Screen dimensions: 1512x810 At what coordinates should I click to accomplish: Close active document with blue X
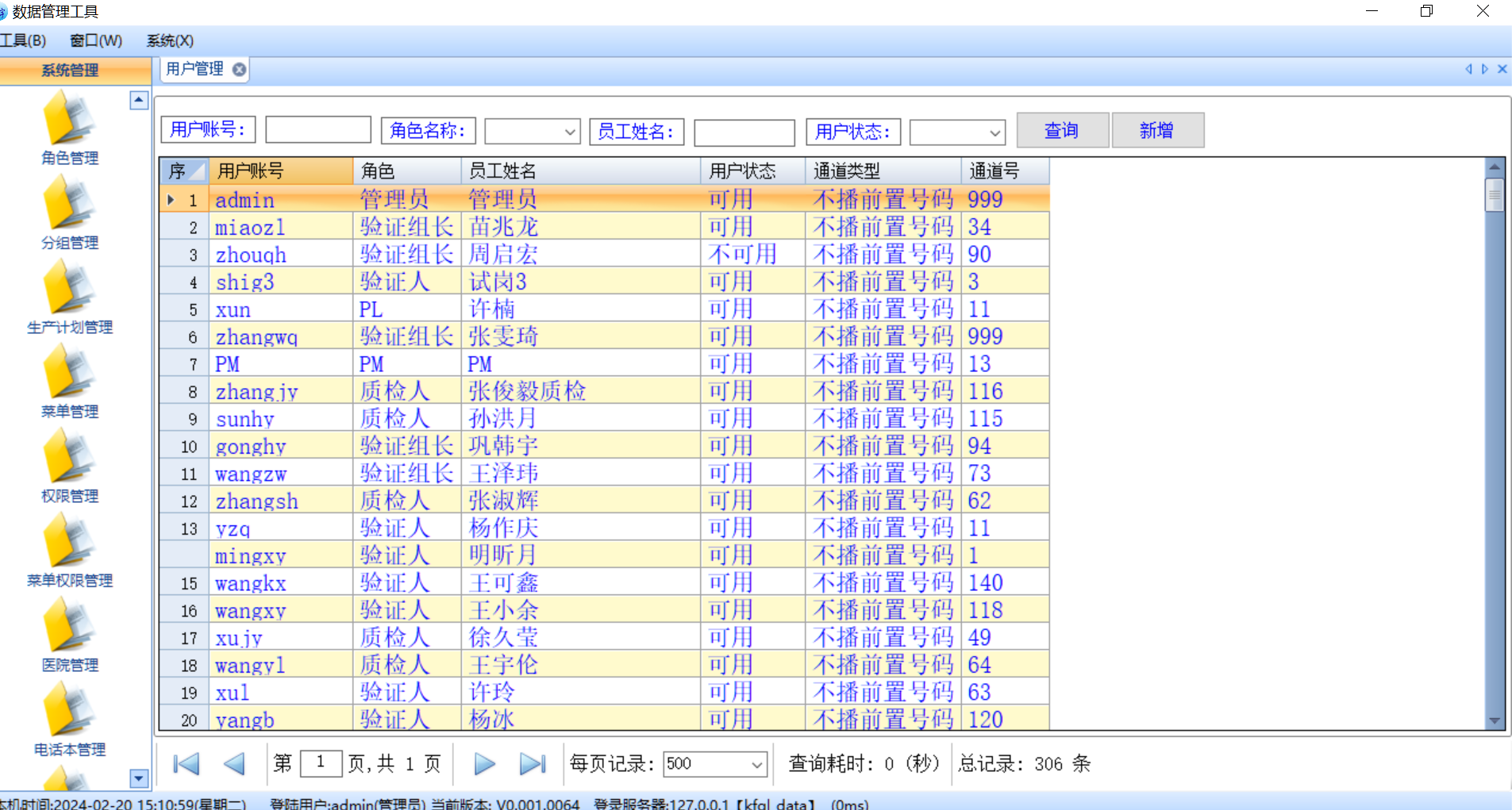point(1502,70)
